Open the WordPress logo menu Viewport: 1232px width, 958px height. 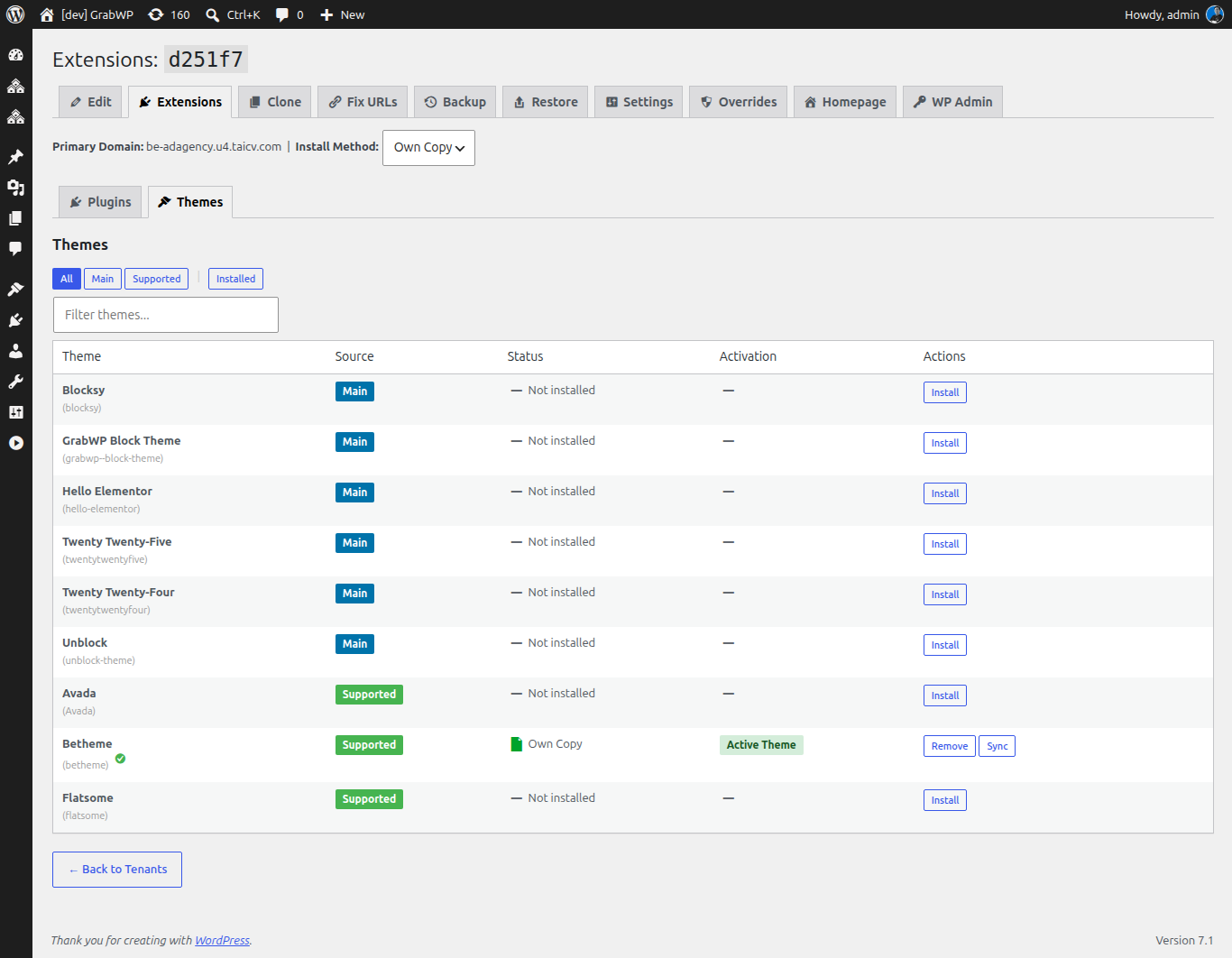15,14
